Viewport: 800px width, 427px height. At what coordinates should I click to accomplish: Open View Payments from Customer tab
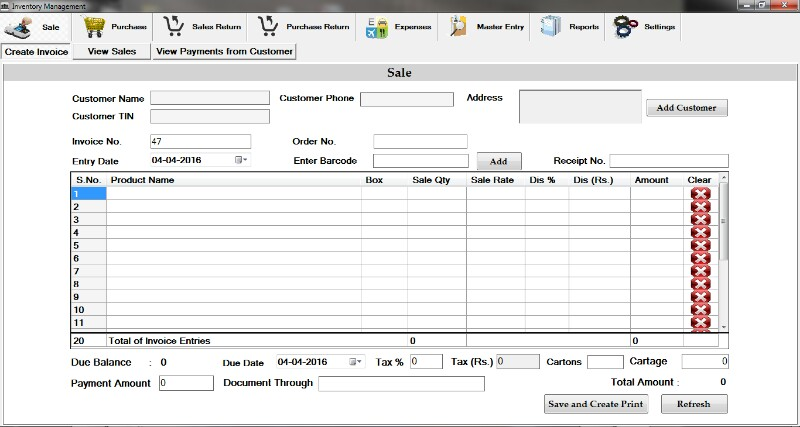pyautogui.click(x=224, y=52)
